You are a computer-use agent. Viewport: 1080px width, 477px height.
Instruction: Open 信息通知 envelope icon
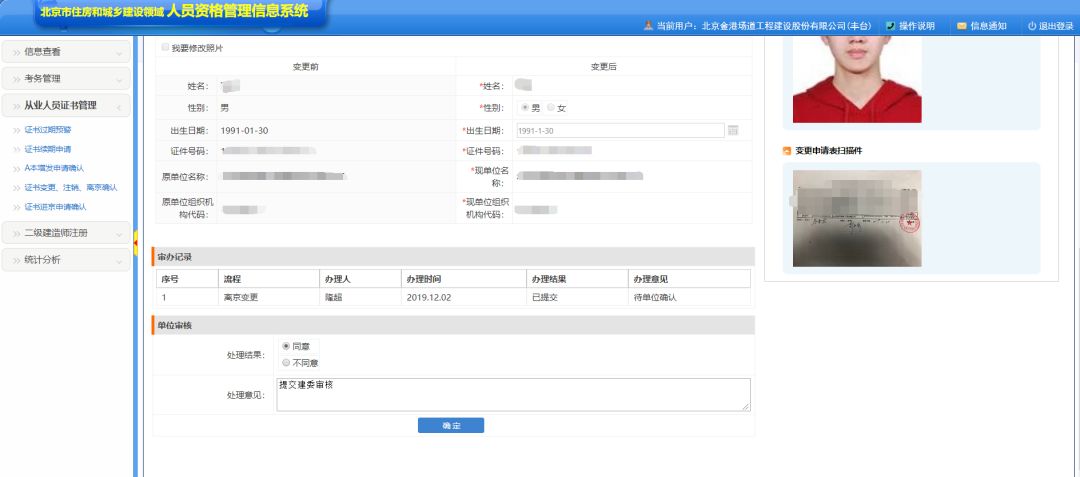[x=961, y=26]
